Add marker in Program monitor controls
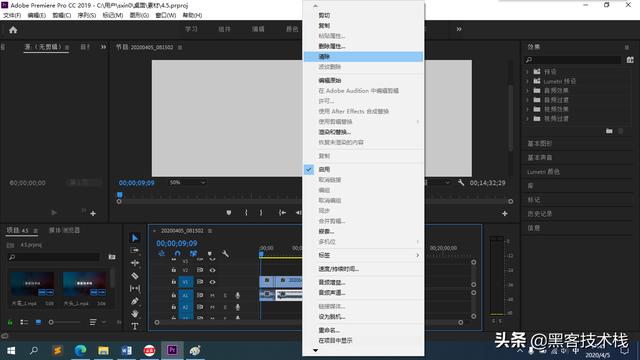Image resolution: width=640 pixels, height=360 pixels. pyautogui.click(x=229, y=213)
